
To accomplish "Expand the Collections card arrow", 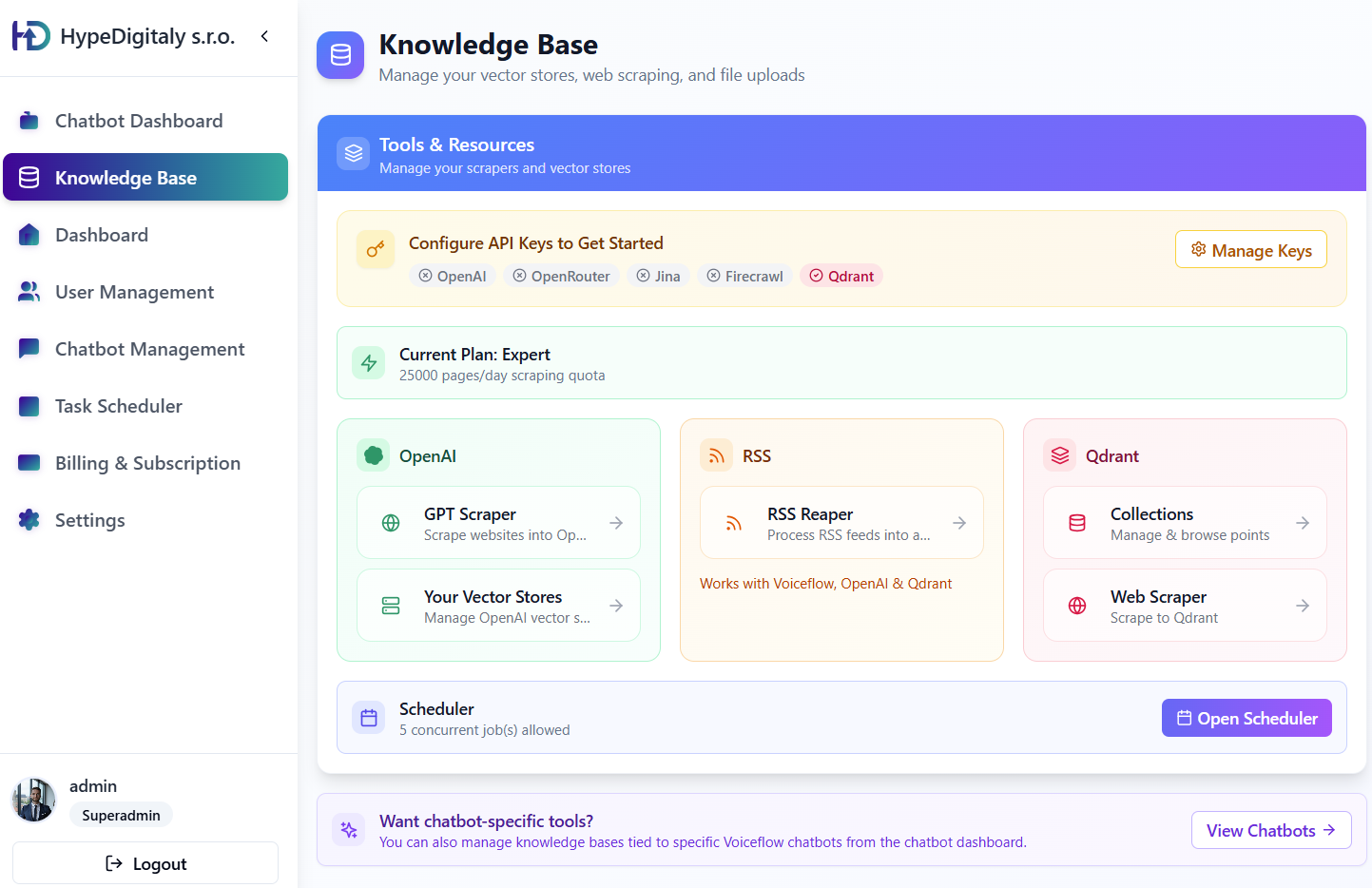I will [1303, 522].
